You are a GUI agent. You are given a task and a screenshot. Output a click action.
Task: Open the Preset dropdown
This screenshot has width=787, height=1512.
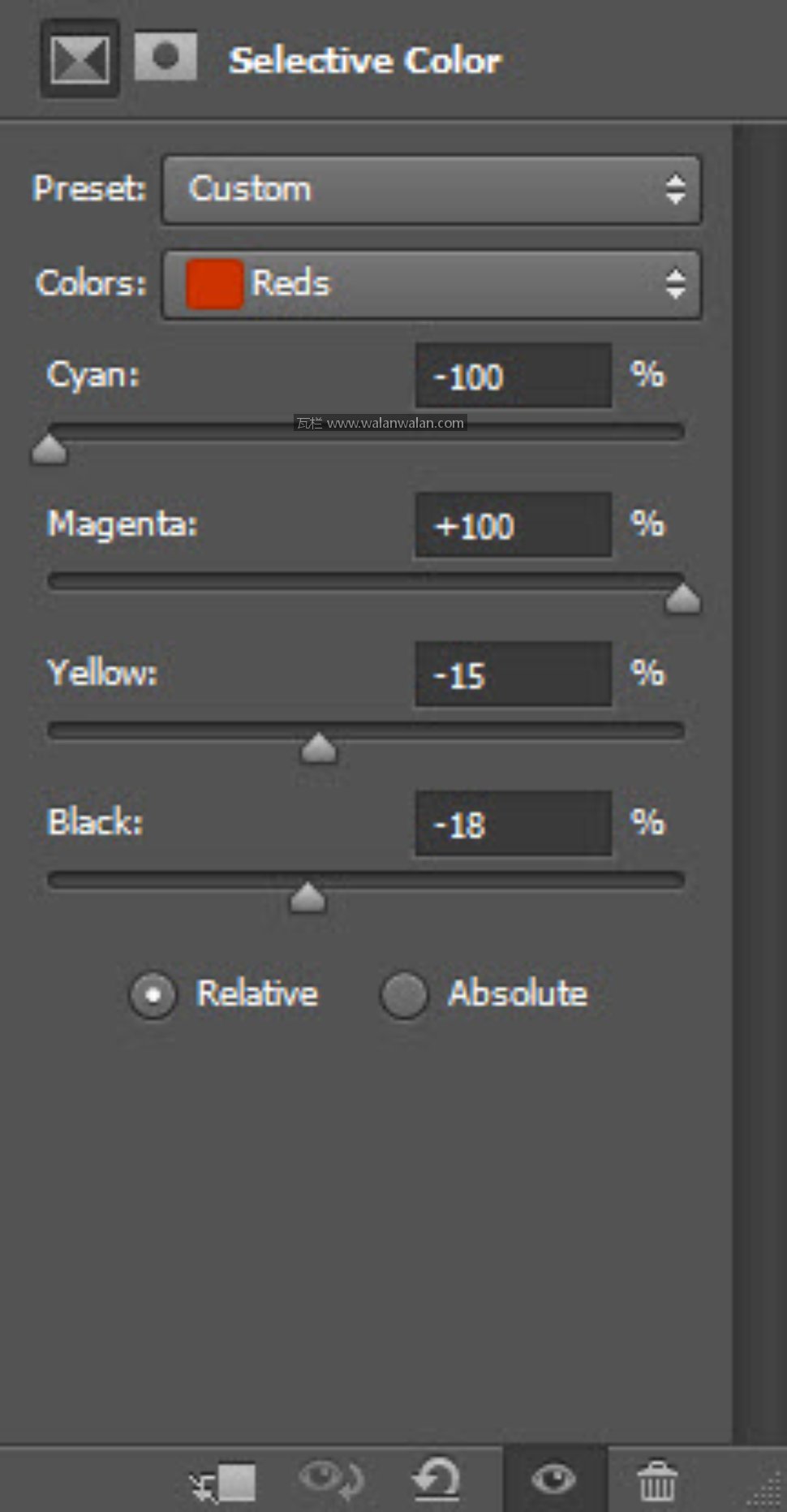click(432, 190)
